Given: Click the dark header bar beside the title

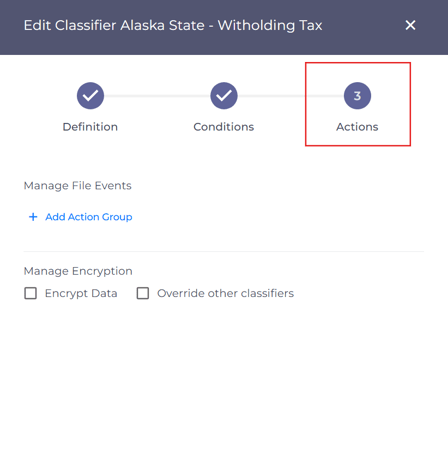Looking at the screenshot, I should [x=363, y=25].
